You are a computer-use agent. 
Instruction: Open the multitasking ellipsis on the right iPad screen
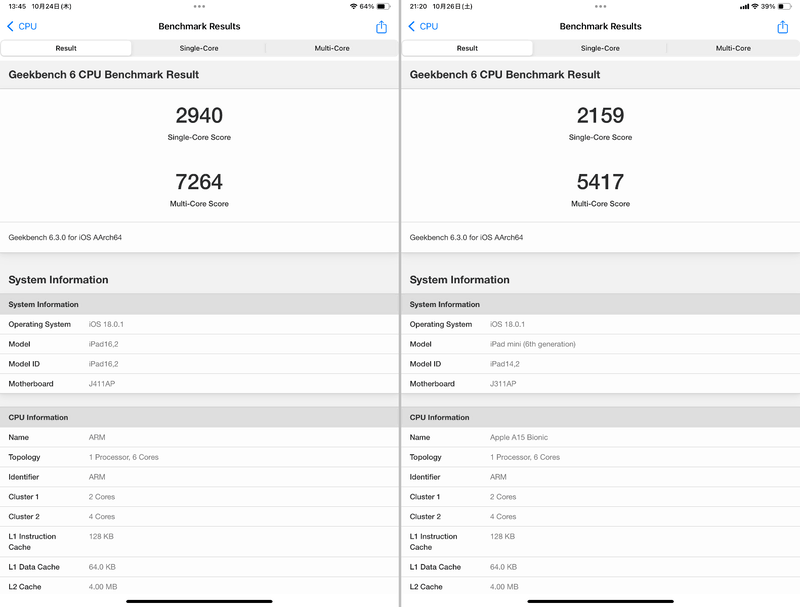click(x=600, y=7)
